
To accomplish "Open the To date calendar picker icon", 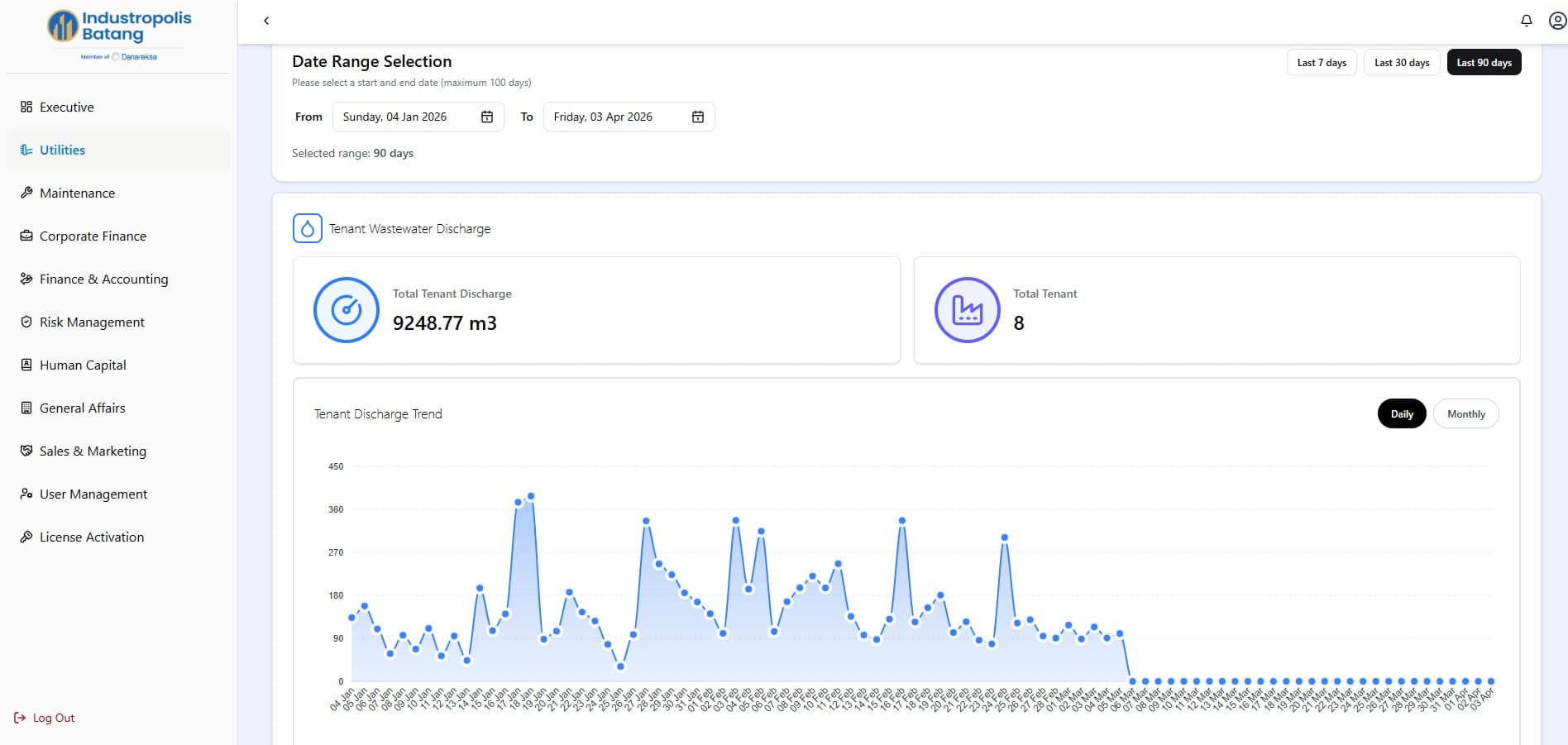I will coord(698,117).
